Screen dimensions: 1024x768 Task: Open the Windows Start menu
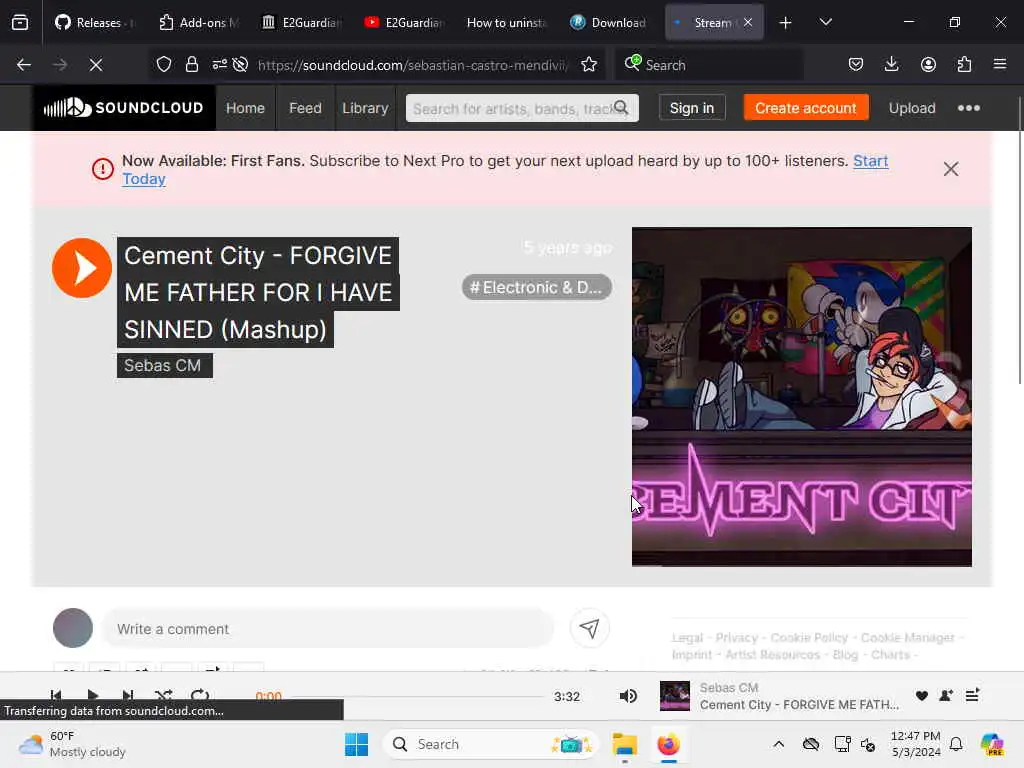357,744
